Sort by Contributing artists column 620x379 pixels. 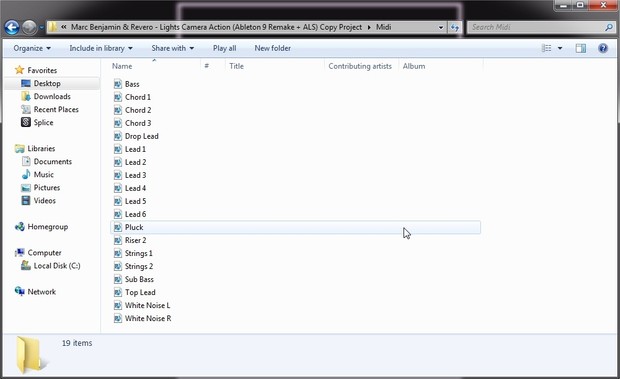[x=360, y=66]
